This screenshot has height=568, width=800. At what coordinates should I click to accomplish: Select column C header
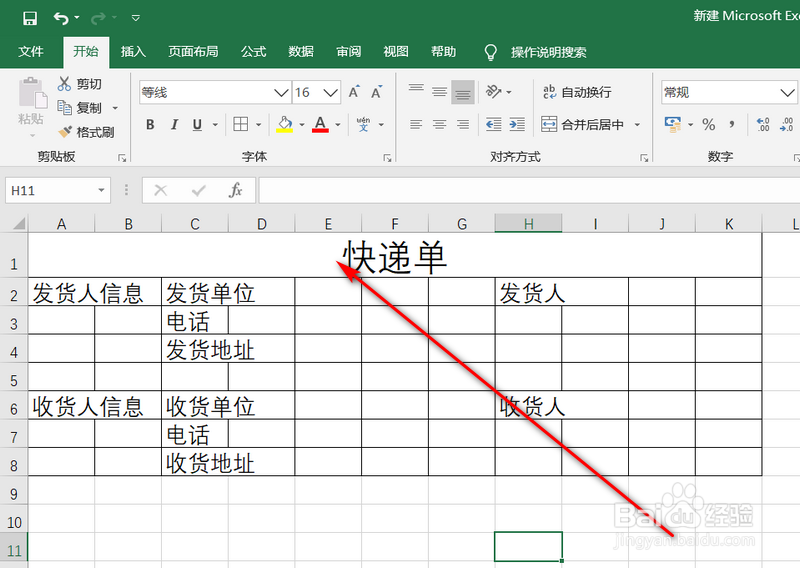pos(195,224)
